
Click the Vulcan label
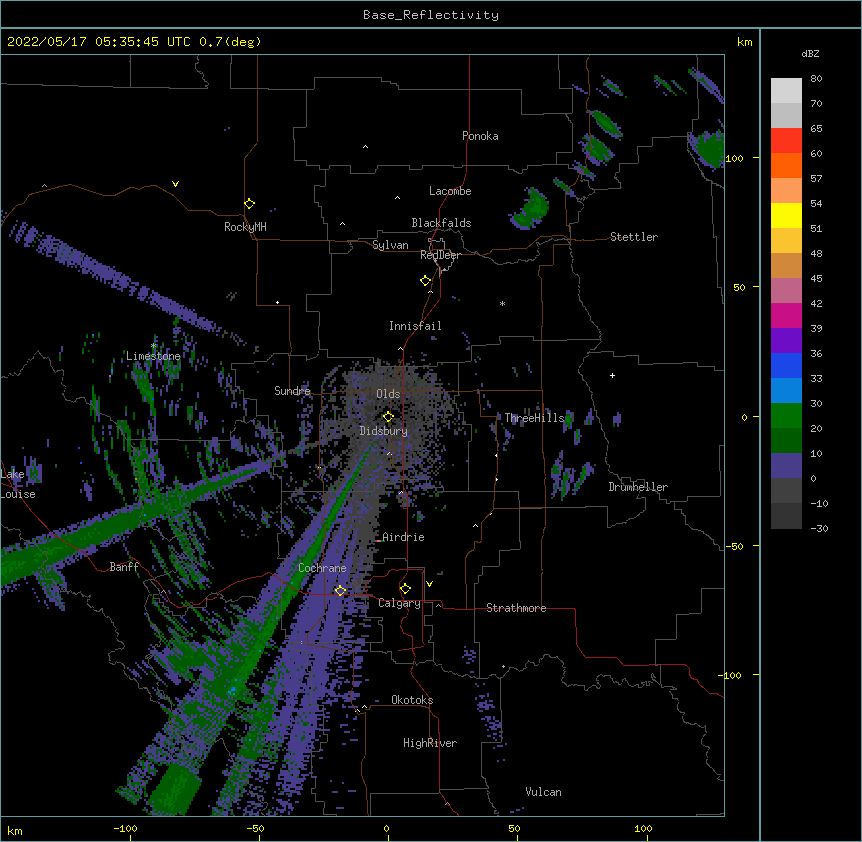pos(543,792)
